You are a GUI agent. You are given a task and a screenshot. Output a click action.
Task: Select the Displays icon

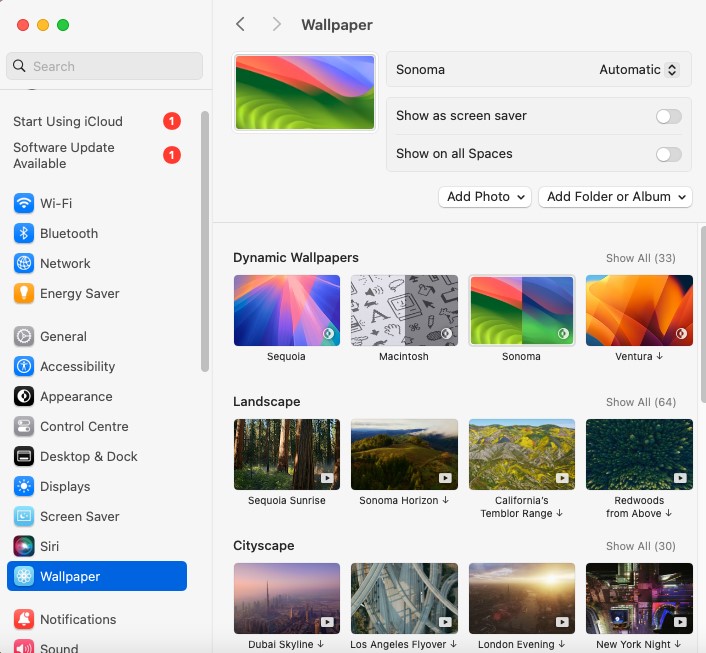pos(24,486)
